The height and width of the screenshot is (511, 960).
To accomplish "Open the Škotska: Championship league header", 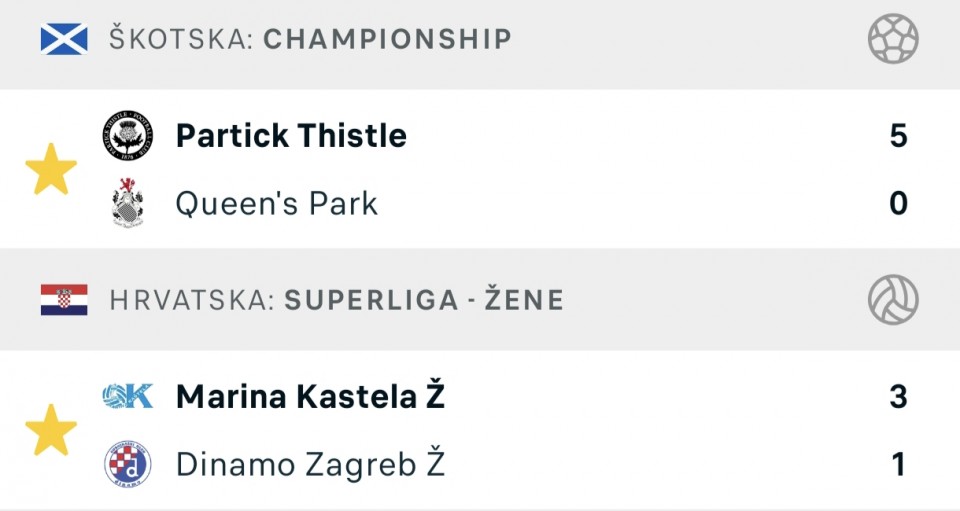I will coord(310,40).
